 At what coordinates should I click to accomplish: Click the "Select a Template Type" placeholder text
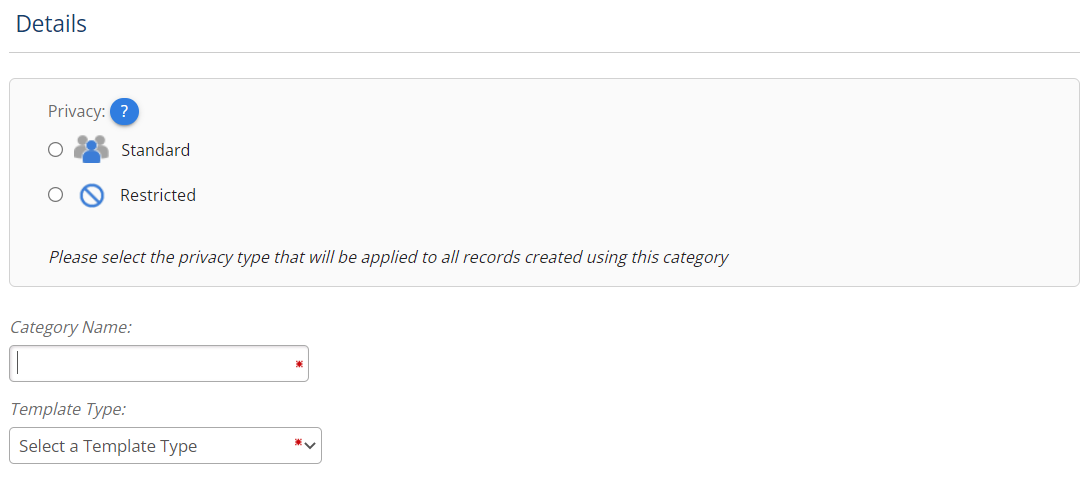(x=108, y=447)
